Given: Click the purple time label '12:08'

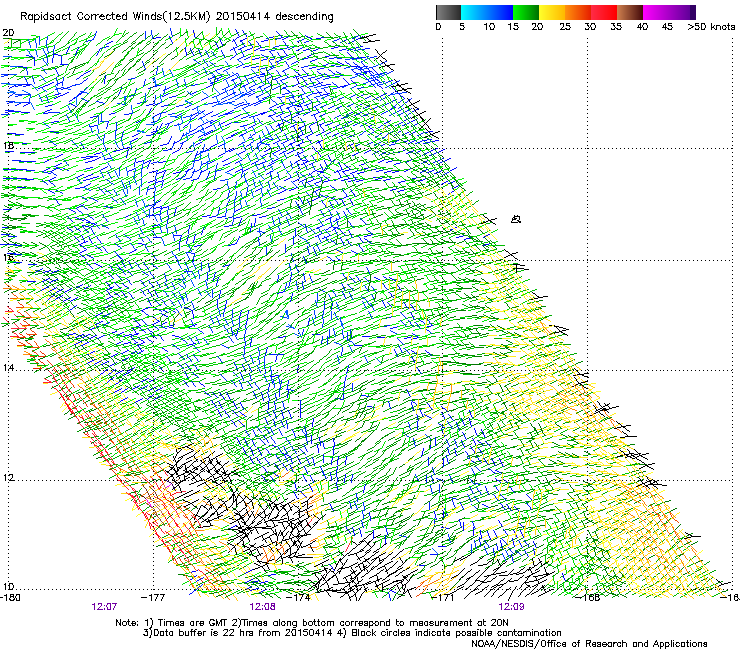Looking at the screenshot, I should tap(262, 607).
